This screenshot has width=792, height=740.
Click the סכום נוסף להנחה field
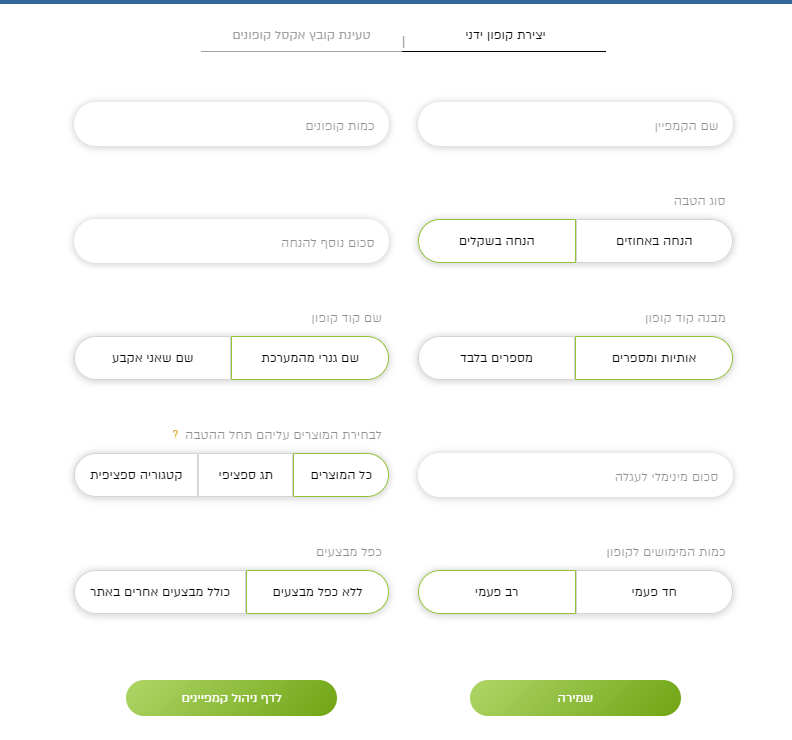[x=231, y=241]
